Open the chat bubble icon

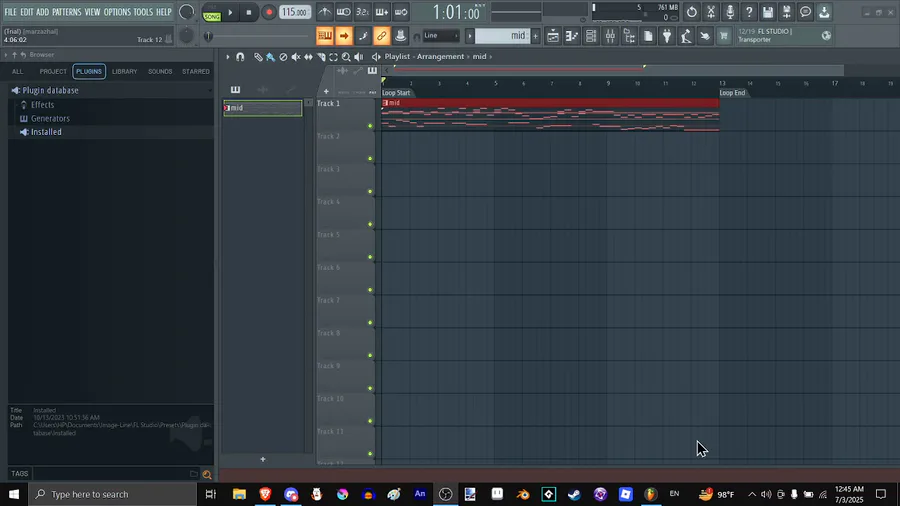click(805, 12)
